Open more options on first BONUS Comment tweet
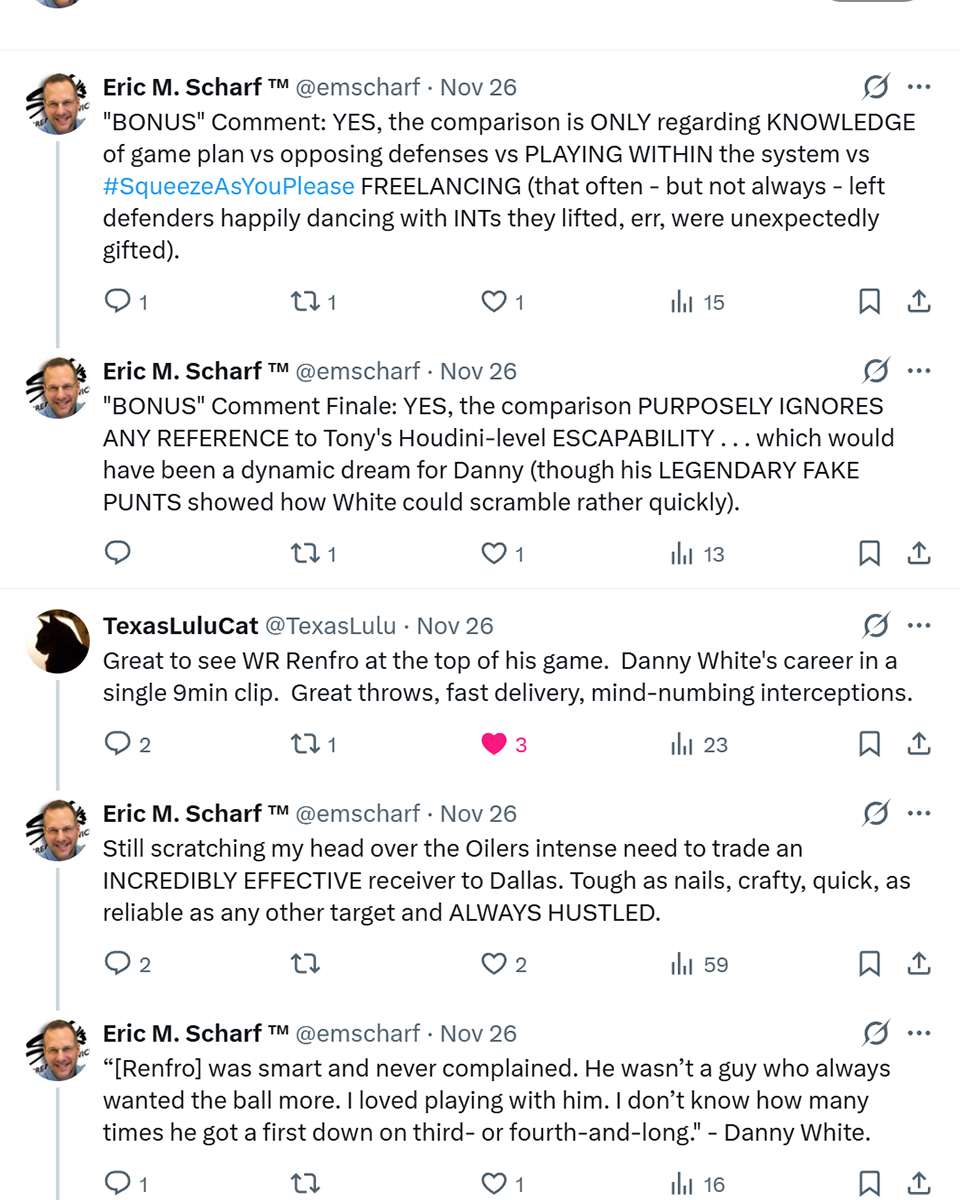This screenshot has width=960, height=1200. (919, 87)
